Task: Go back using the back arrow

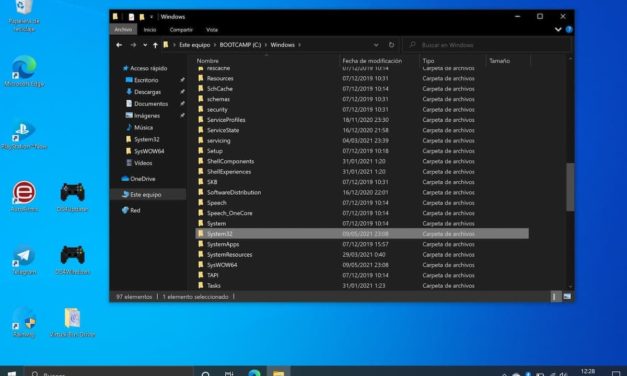Action: tap(119, 45)
